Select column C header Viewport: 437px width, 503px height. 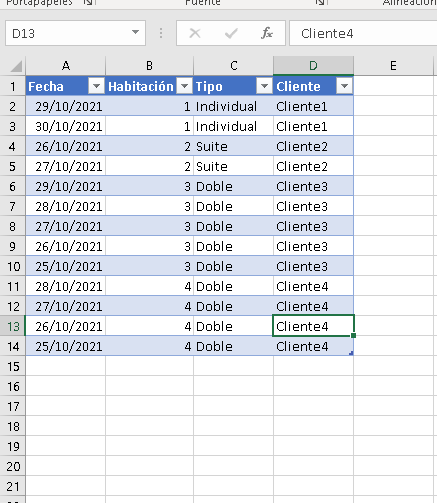[234, 66]
